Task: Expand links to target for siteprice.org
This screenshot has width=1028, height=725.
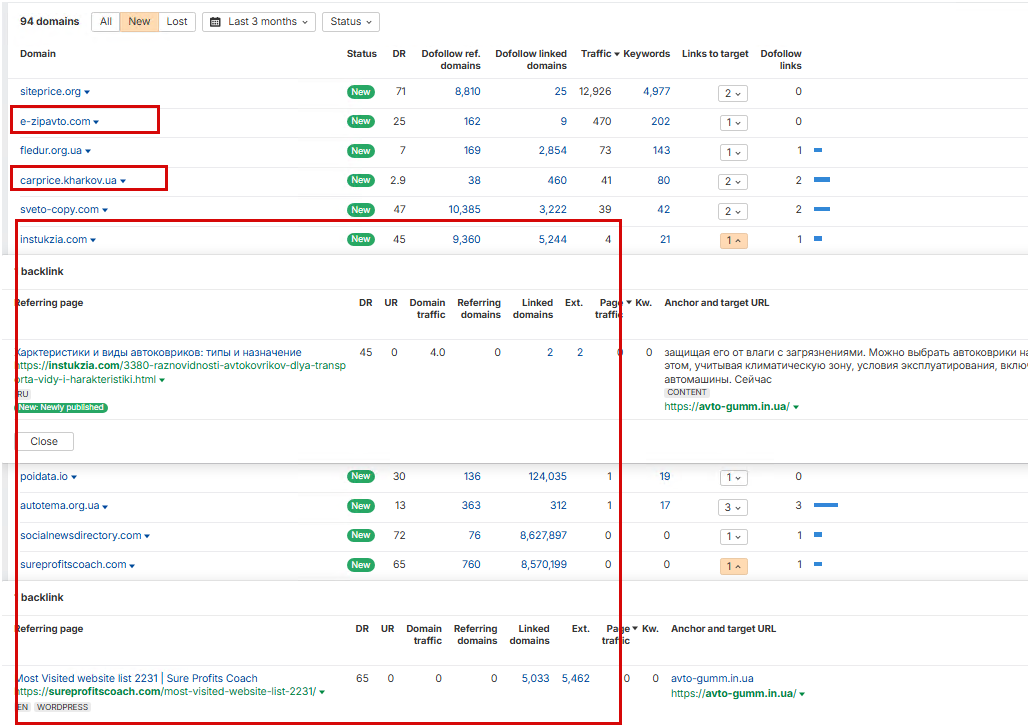Action: coord(733,93)
